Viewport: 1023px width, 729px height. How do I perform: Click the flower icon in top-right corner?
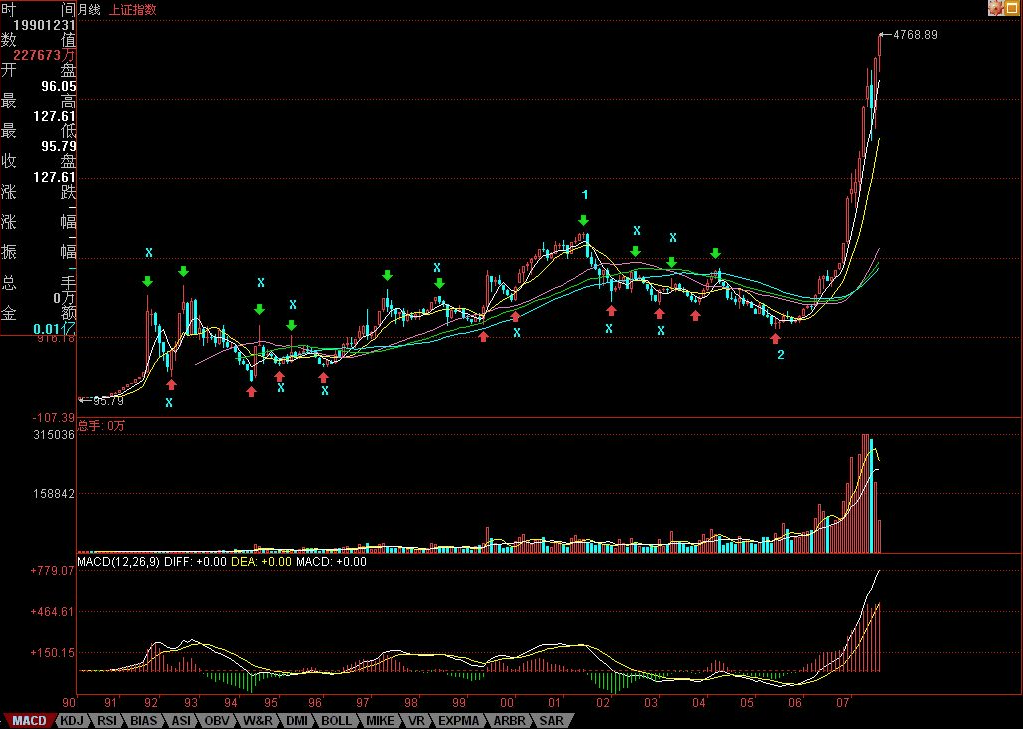pos(995,8)
